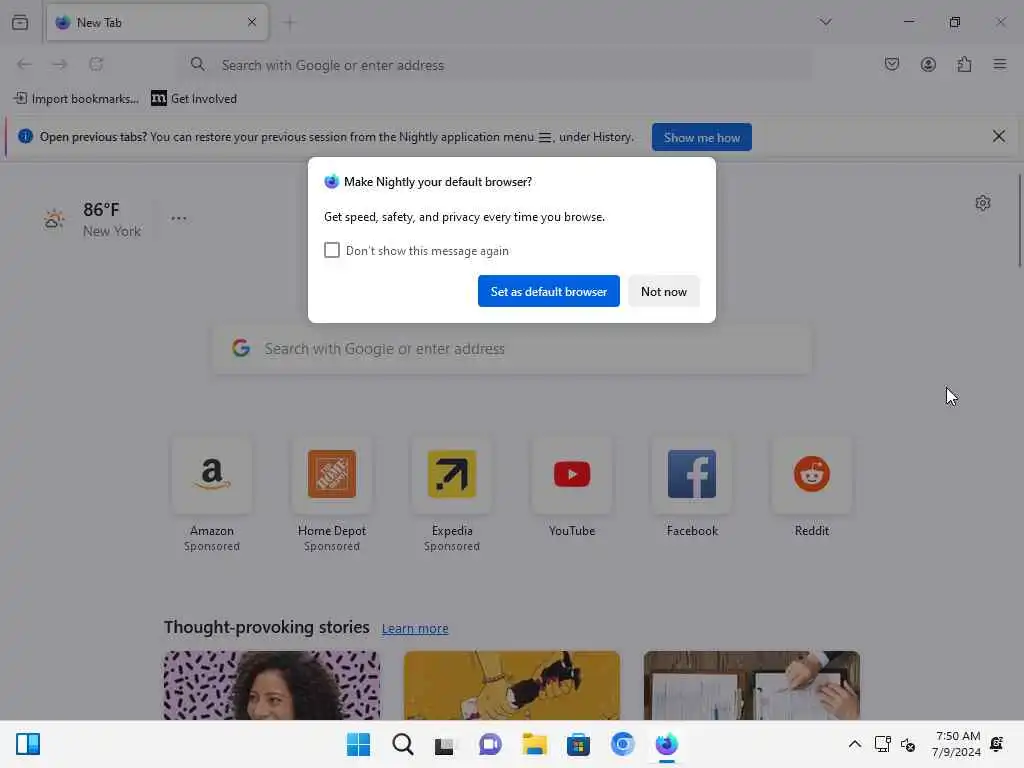
Task: Open the blue circular browser taskbar icon
Action: [x=622, y=744]
